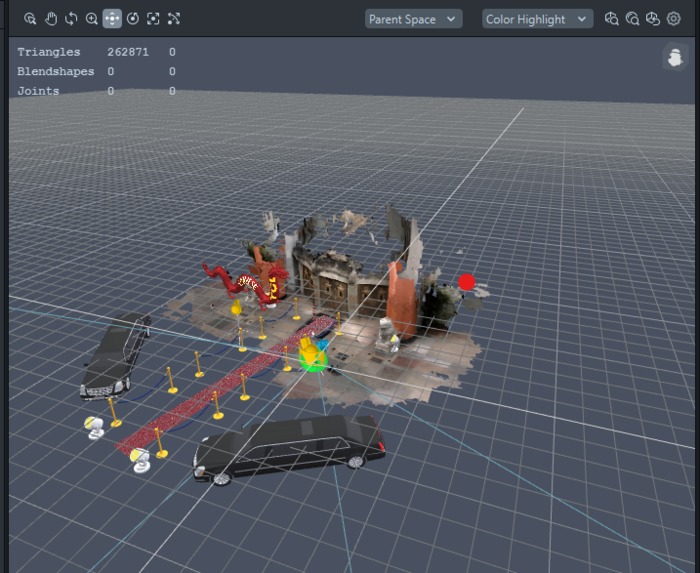This screenshot has height=573, width=700.
Task: Select the spotlight nearest the front limousine
Action: [x=141, y=460]
